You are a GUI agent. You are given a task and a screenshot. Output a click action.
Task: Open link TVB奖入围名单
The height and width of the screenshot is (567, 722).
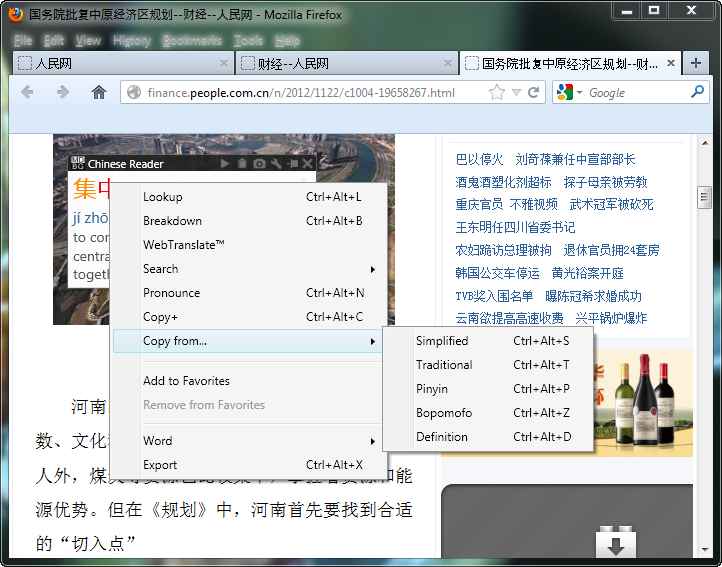(494, 296)
